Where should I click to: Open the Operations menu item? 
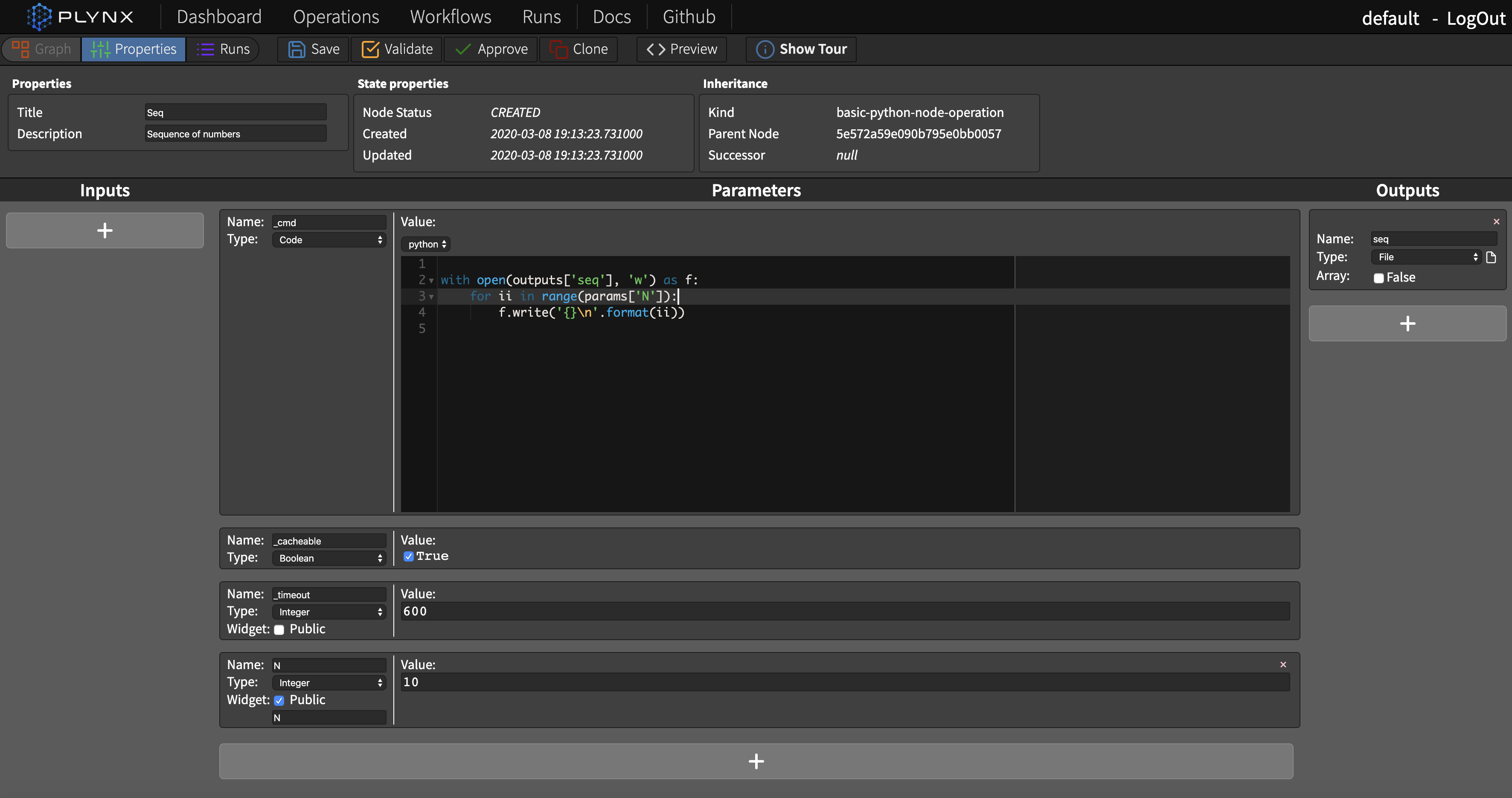tap(336, 17)
